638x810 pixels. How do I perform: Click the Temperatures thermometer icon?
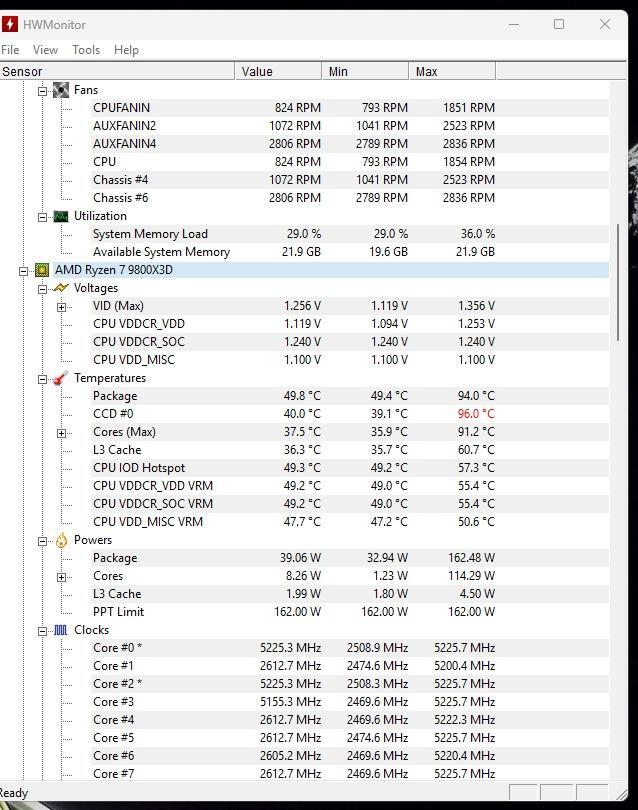pos(60,378)
